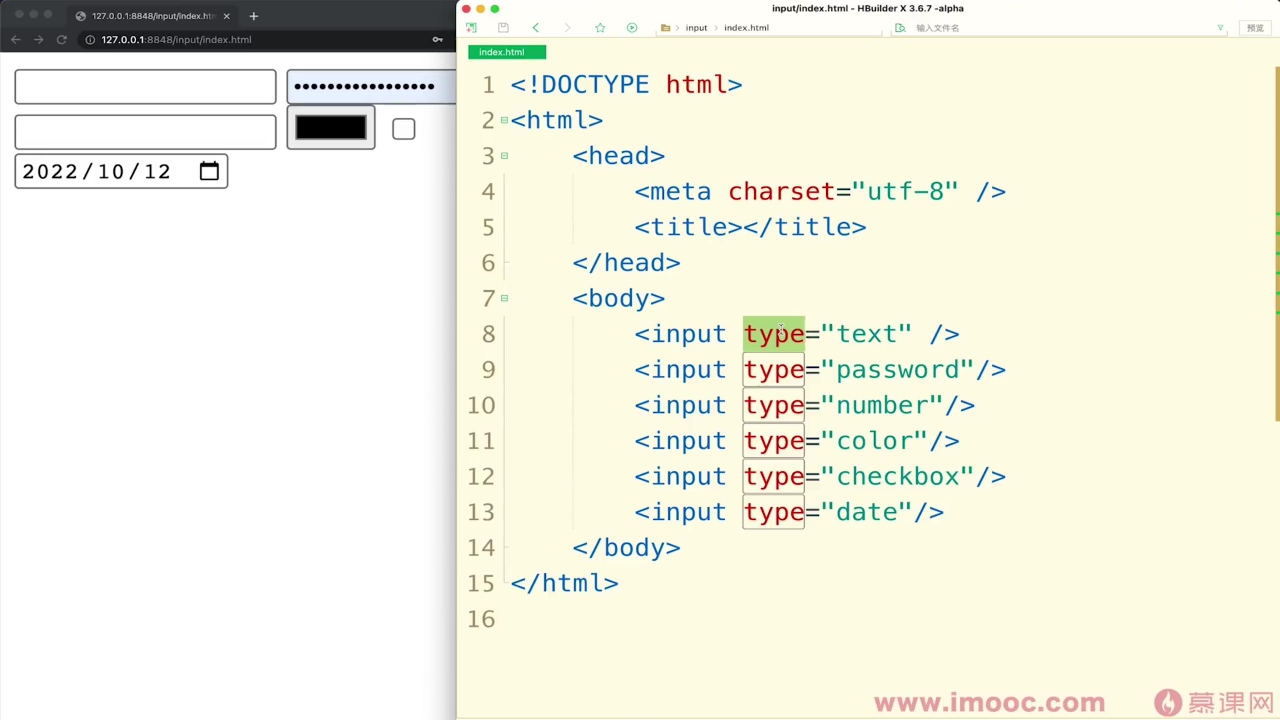Click the </html> closing tag
This screenshot has height=720, width=1280.
point(565,583)
